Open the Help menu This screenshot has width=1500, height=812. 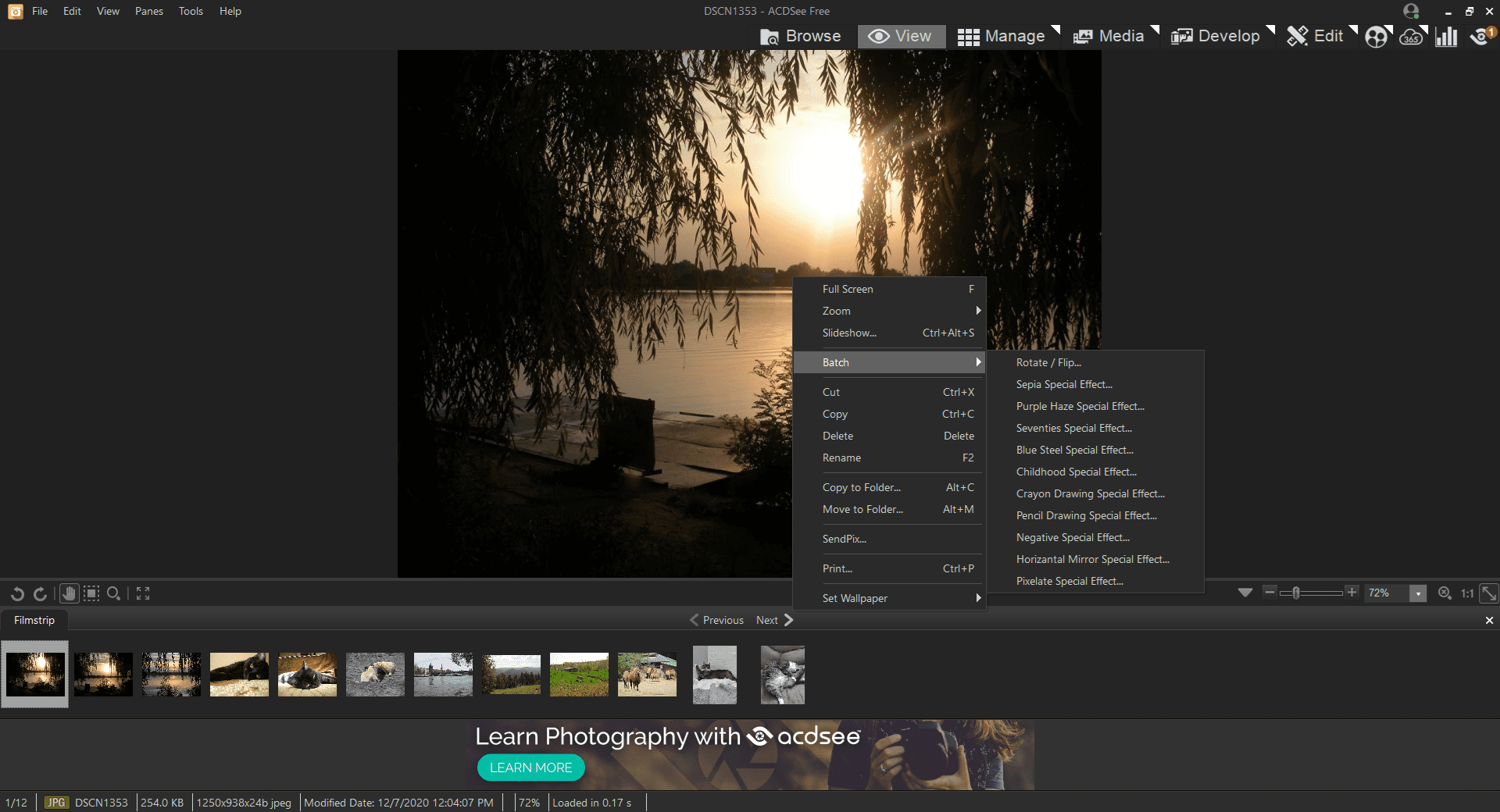pos(230,11)
